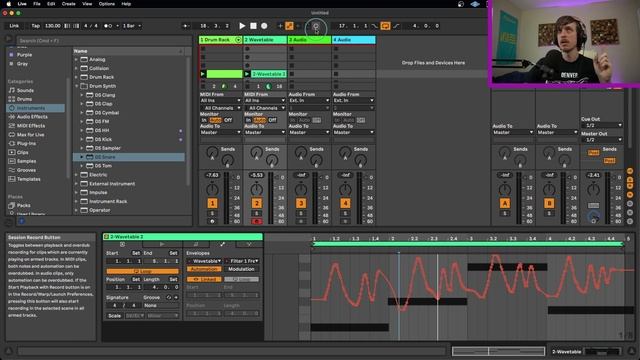
Task: Select Audio Effects category in browser
Action: pyautogui.click(x=32, y=117)
